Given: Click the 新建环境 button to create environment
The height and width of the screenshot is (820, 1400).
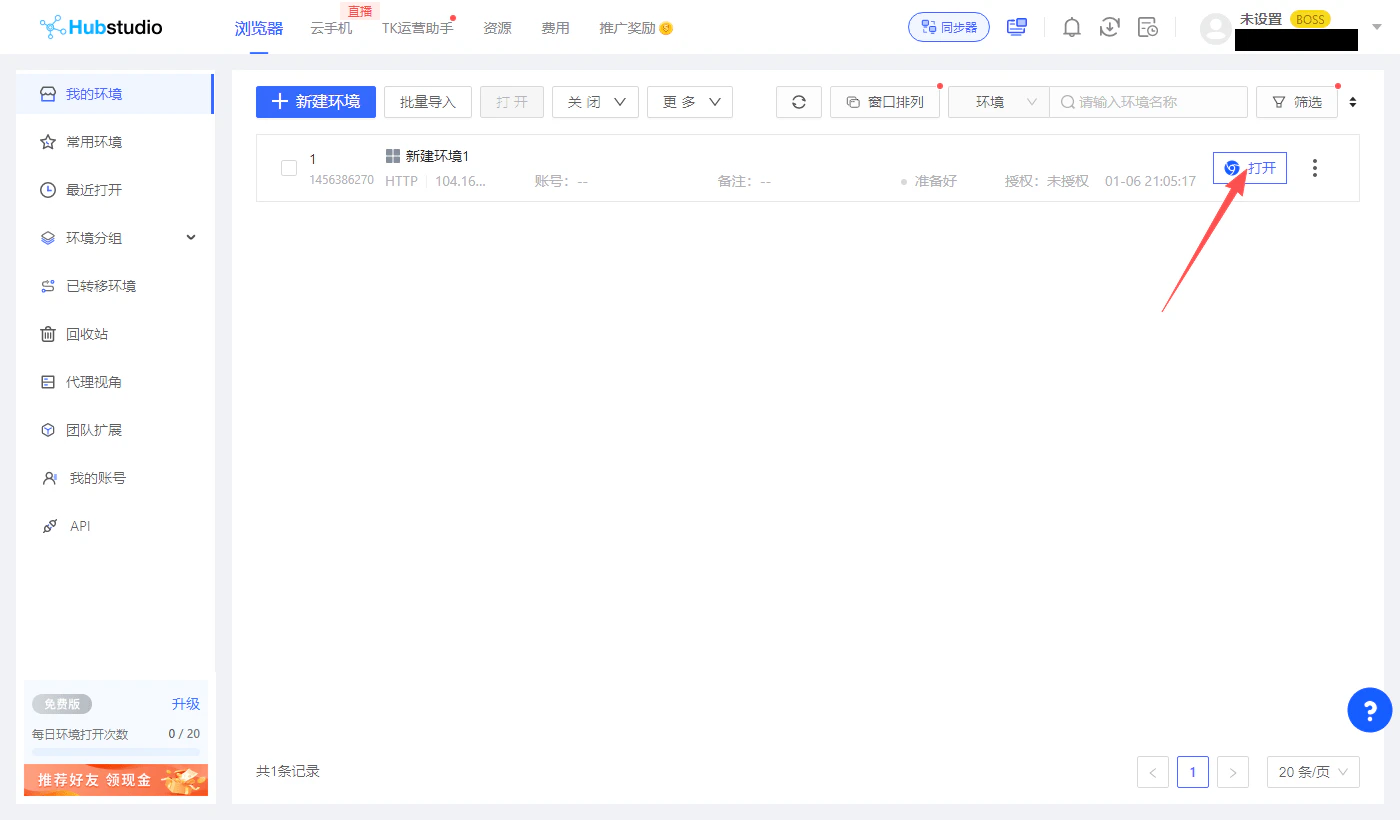Looking at the screenshot, I should coord(315,101).
